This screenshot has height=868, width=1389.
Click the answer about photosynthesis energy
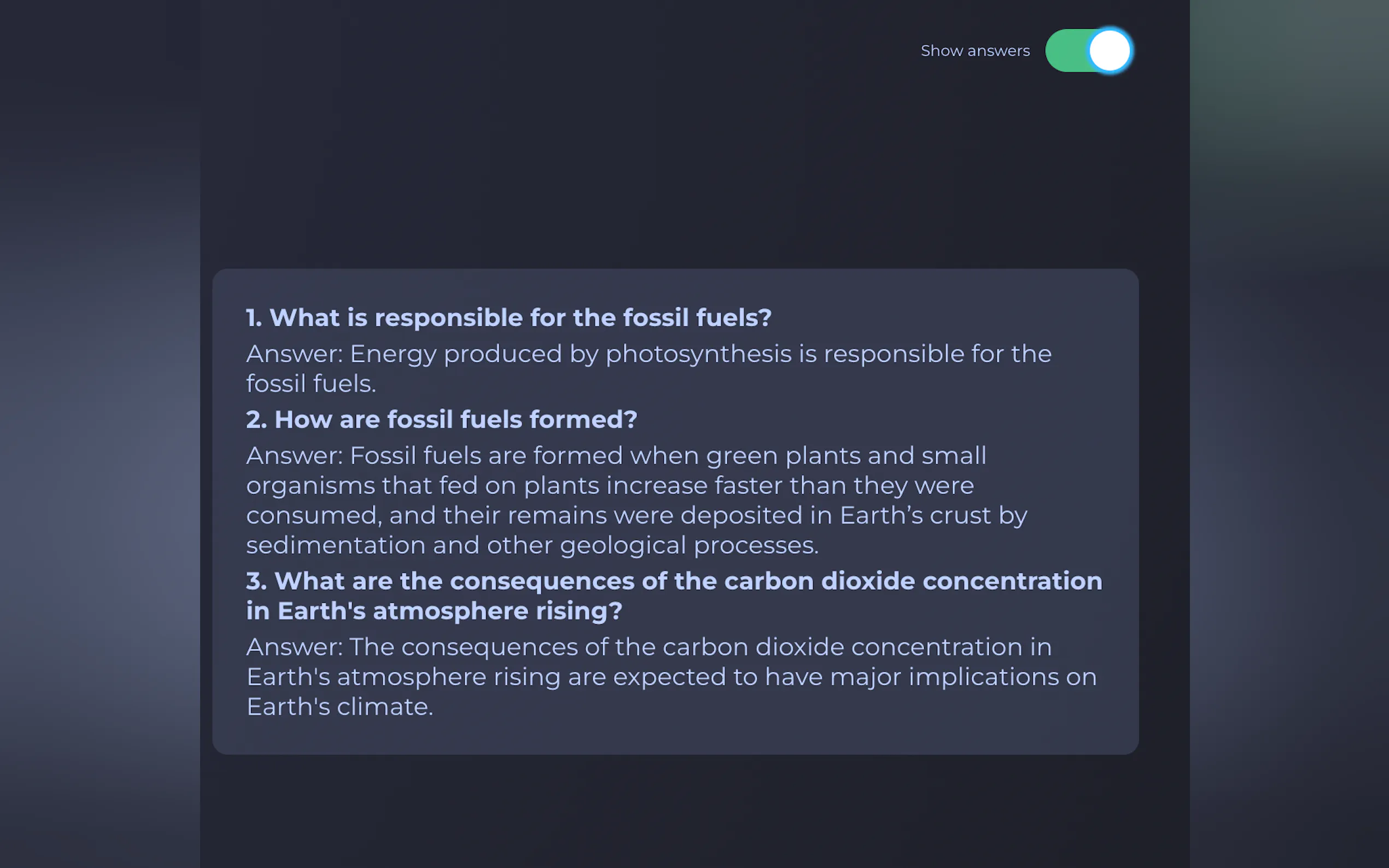649,368
